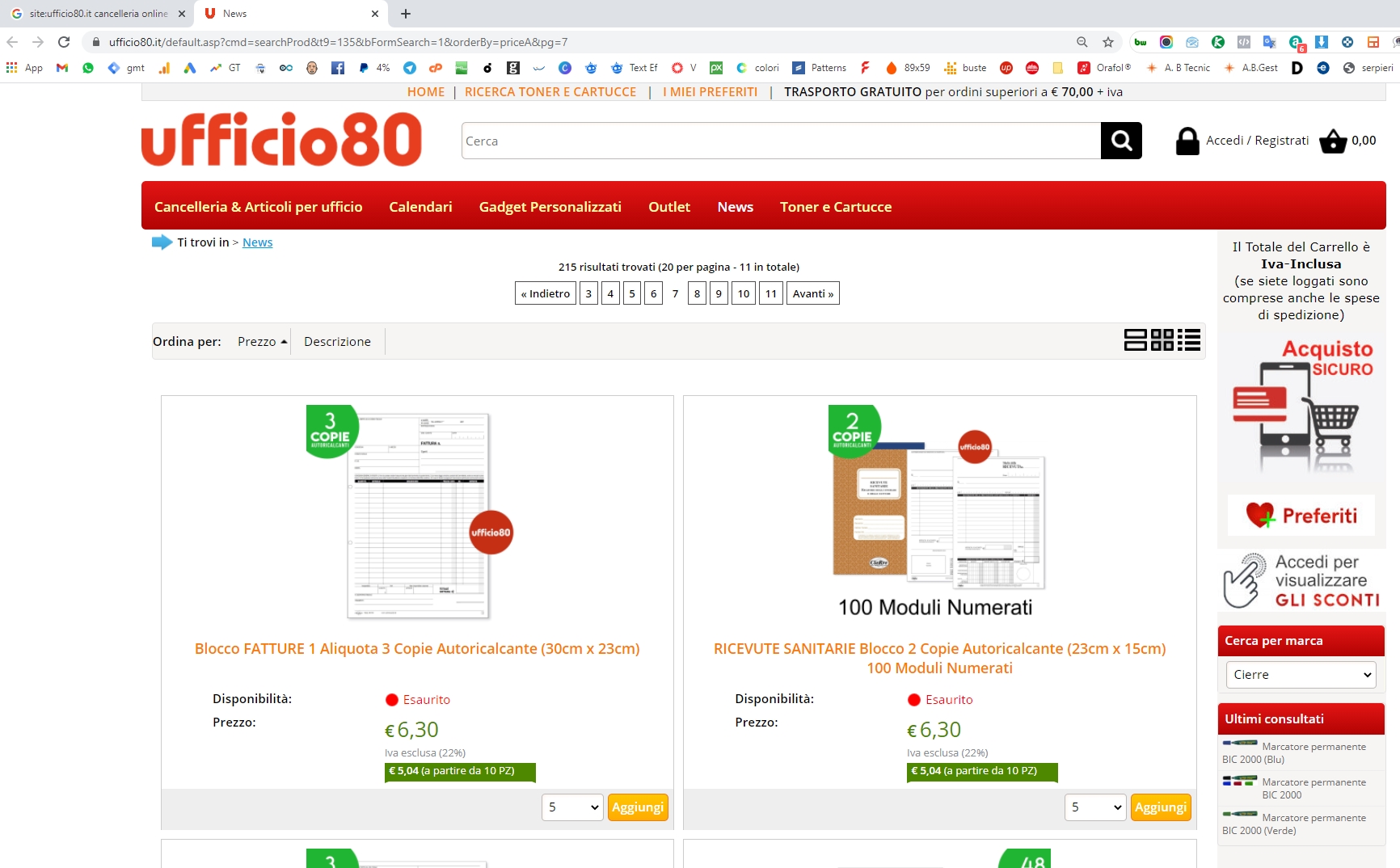Open the browser zoom magnifier icon
The height and width of the screenshot is (868, 1400).
click(x=1082, y=42)
